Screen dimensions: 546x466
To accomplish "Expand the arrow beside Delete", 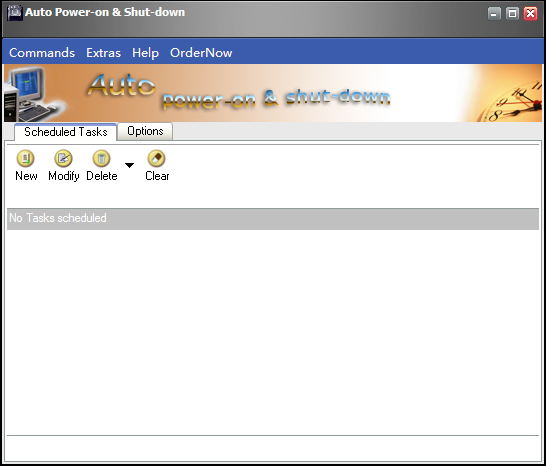I will tap(129, 165).
